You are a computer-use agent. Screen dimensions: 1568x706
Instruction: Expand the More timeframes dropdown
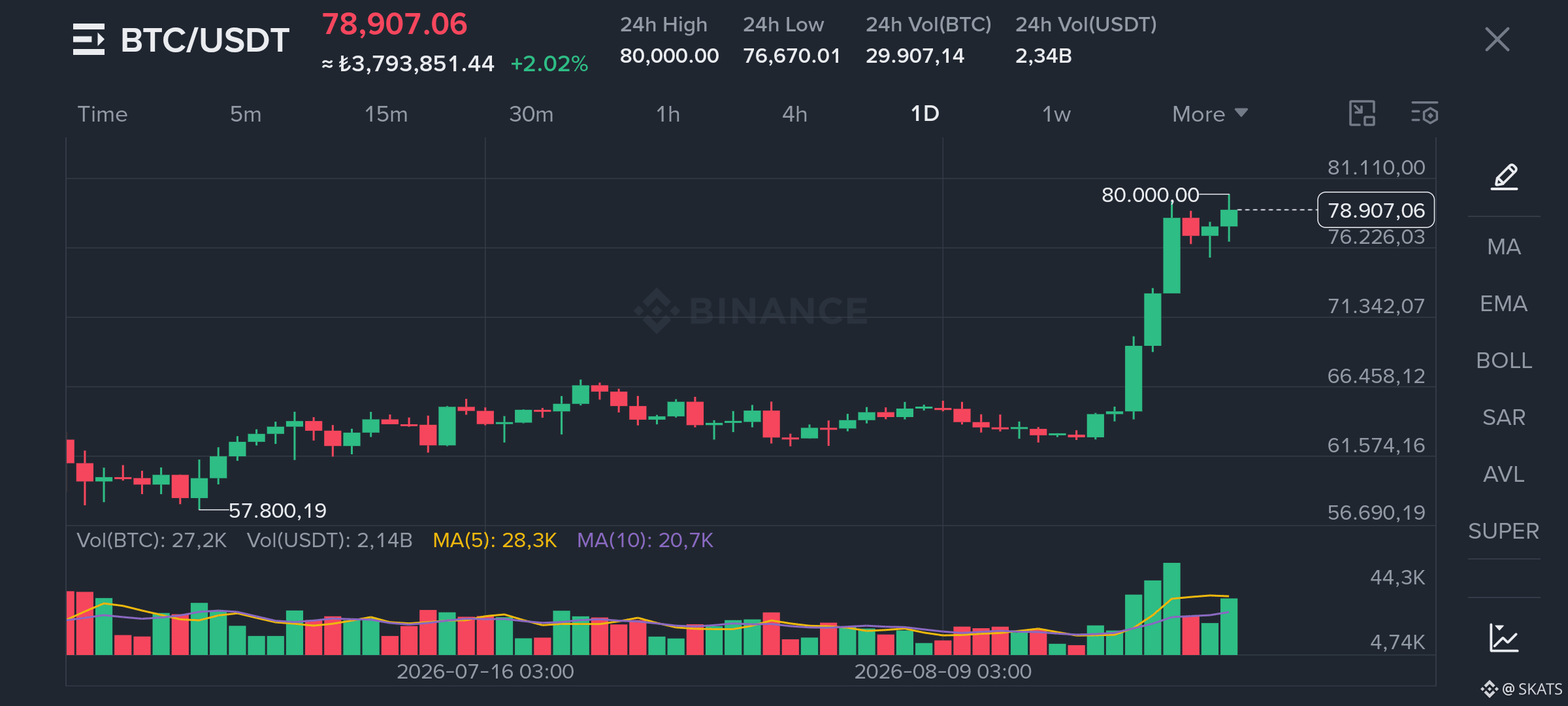1210,114
